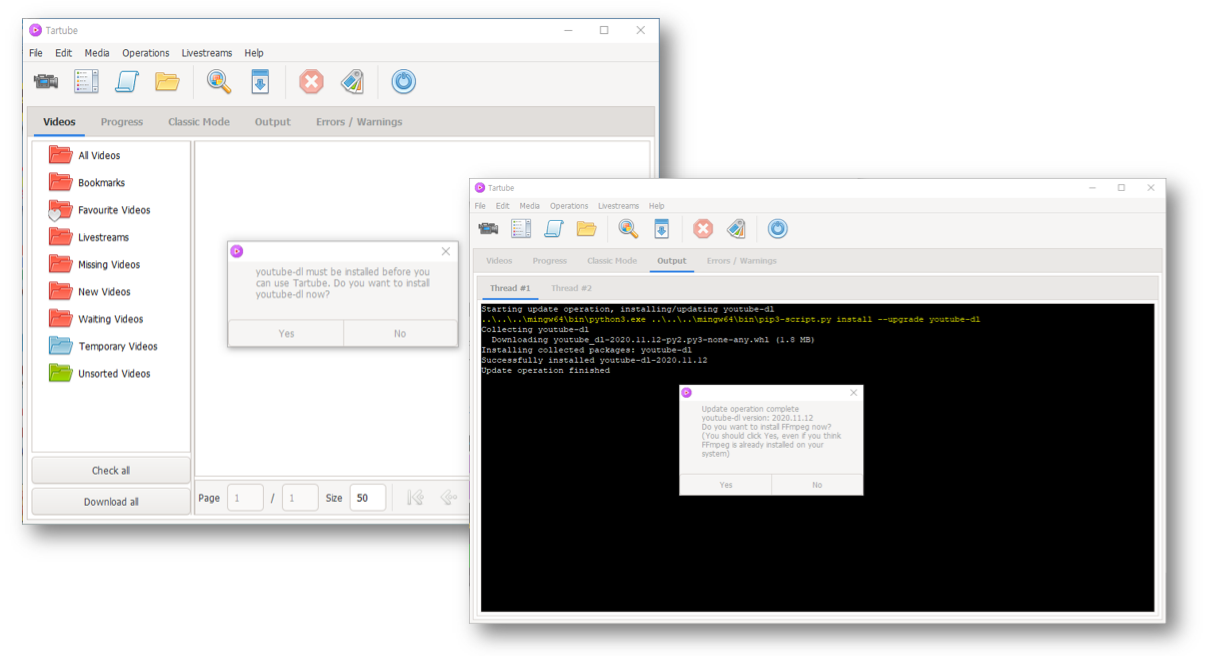Viewport: 1205px width, 656px height.
Task: Select the New Videos folder
Action: point(104,292)
